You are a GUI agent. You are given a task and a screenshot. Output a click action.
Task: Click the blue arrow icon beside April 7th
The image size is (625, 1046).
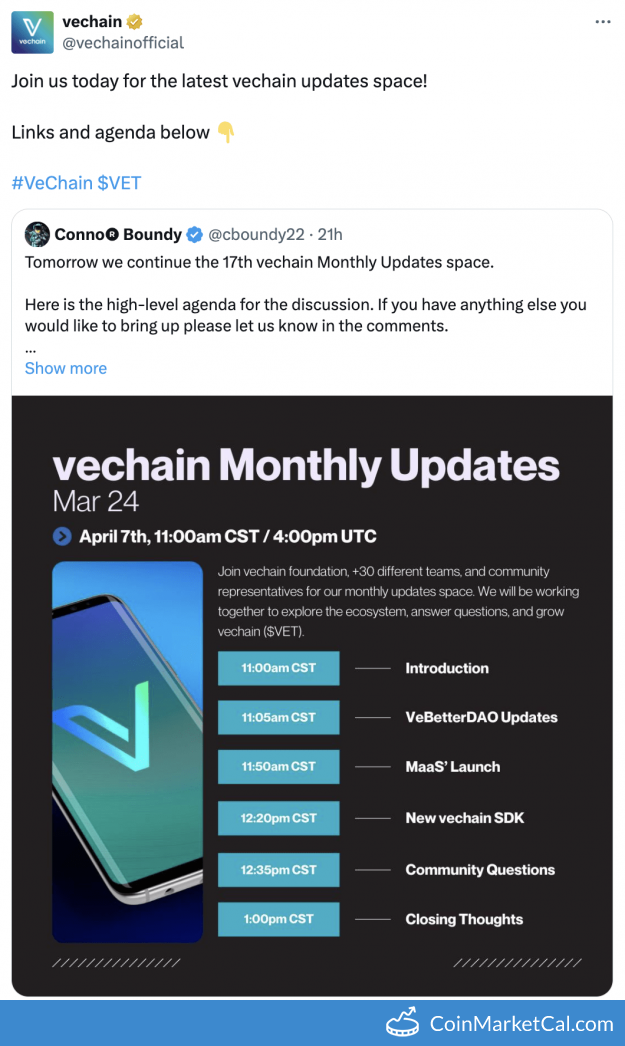click(62, 536)
